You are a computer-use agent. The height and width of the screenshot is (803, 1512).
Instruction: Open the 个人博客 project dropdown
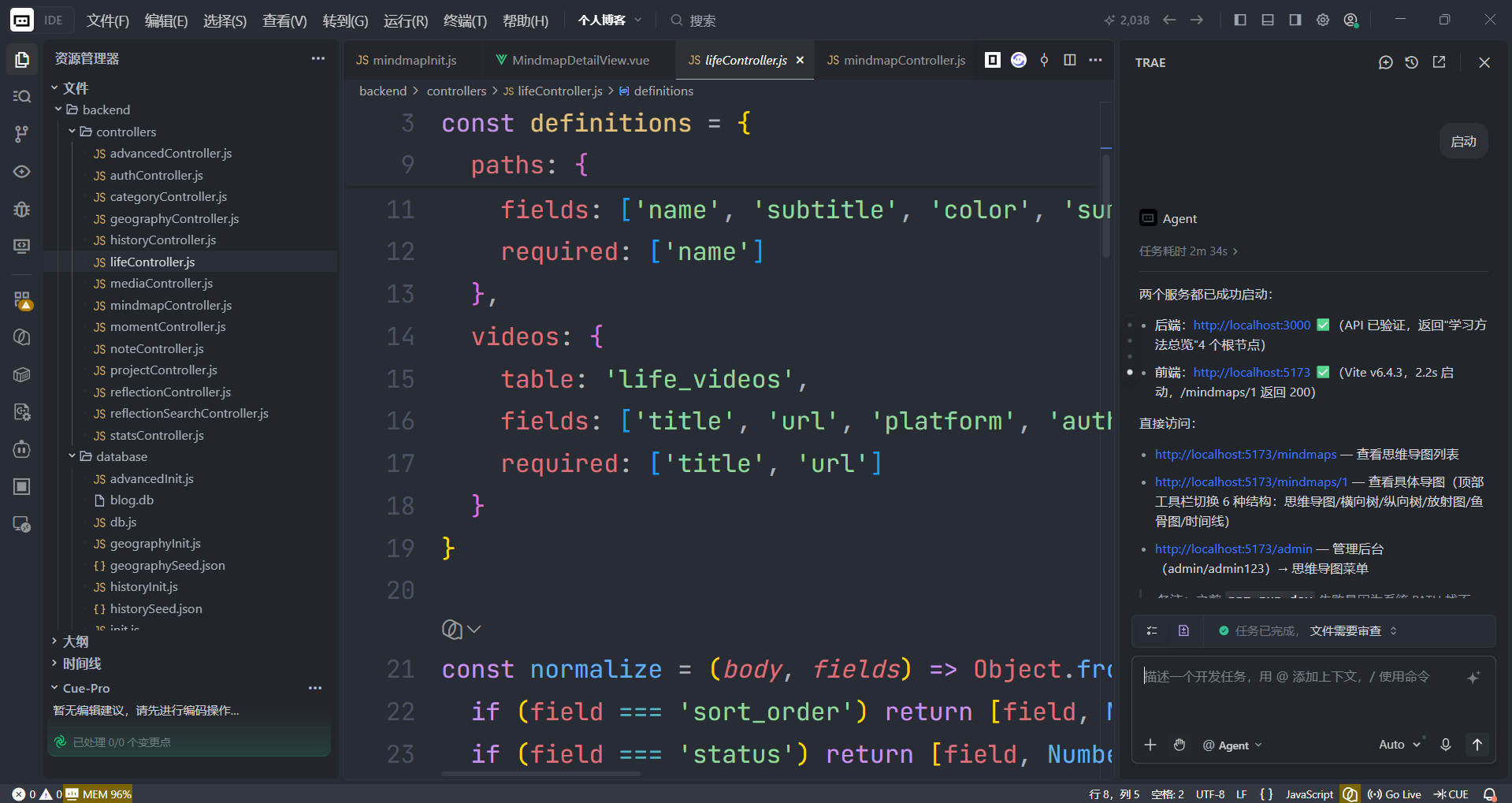610,20
